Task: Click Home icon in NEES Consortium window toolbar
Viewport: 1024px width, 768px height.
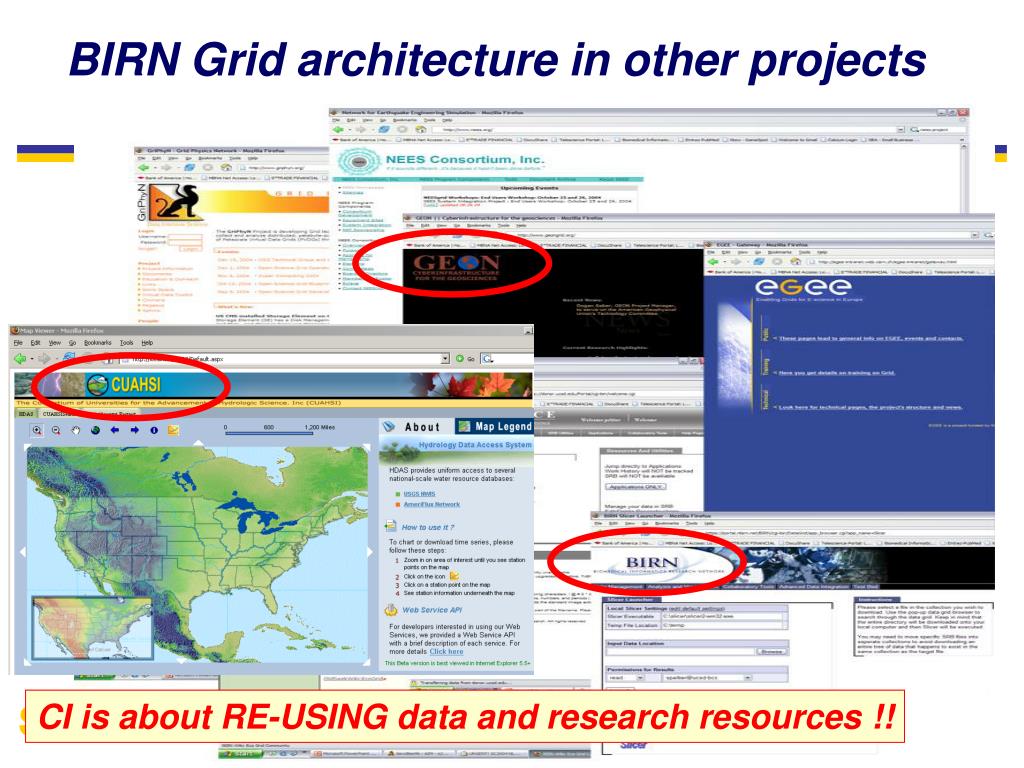Action: coord(420,129)
